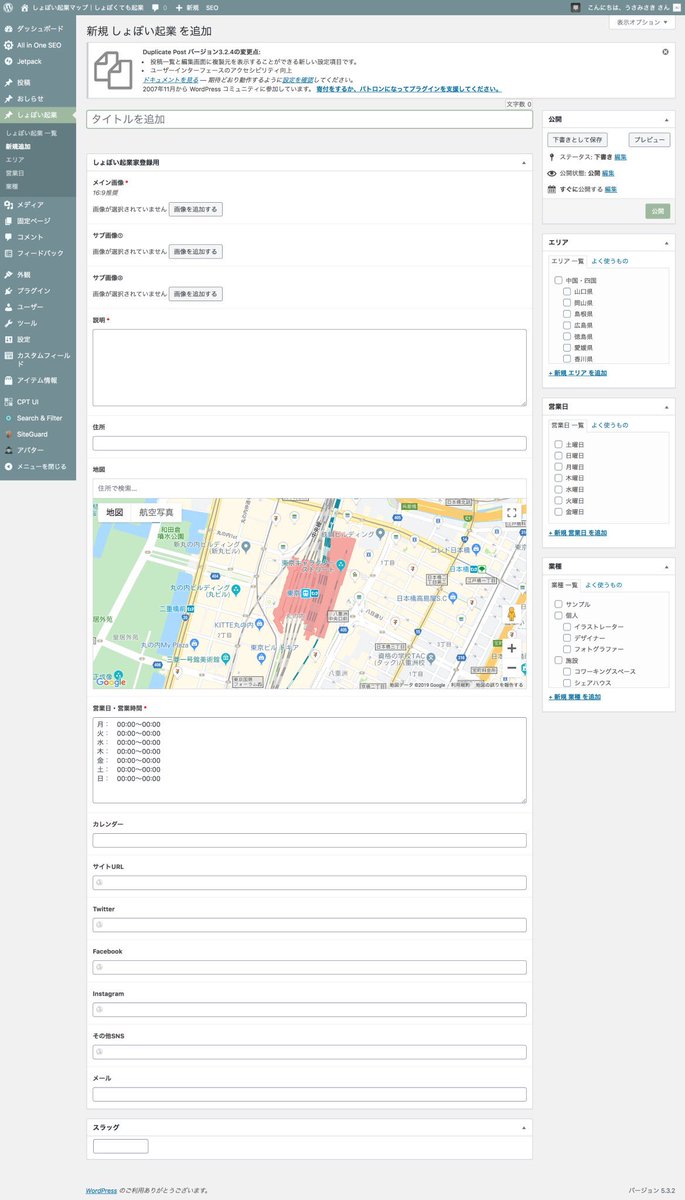
Task: Click the plus New icon in admin bar
Action: pos(179,7)
